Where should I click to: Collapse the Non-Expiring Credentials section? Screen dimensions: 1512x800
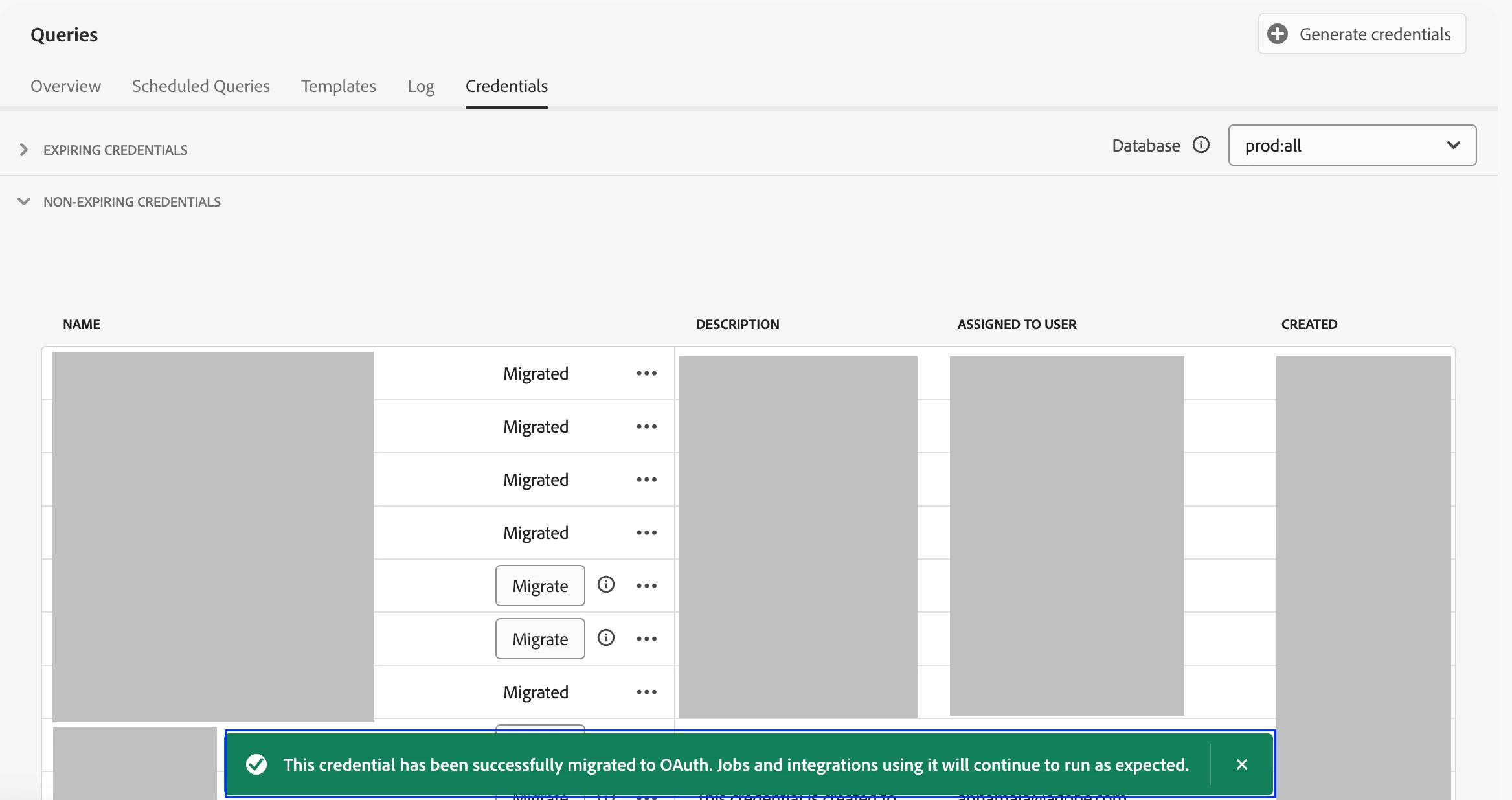pos(24,201)
